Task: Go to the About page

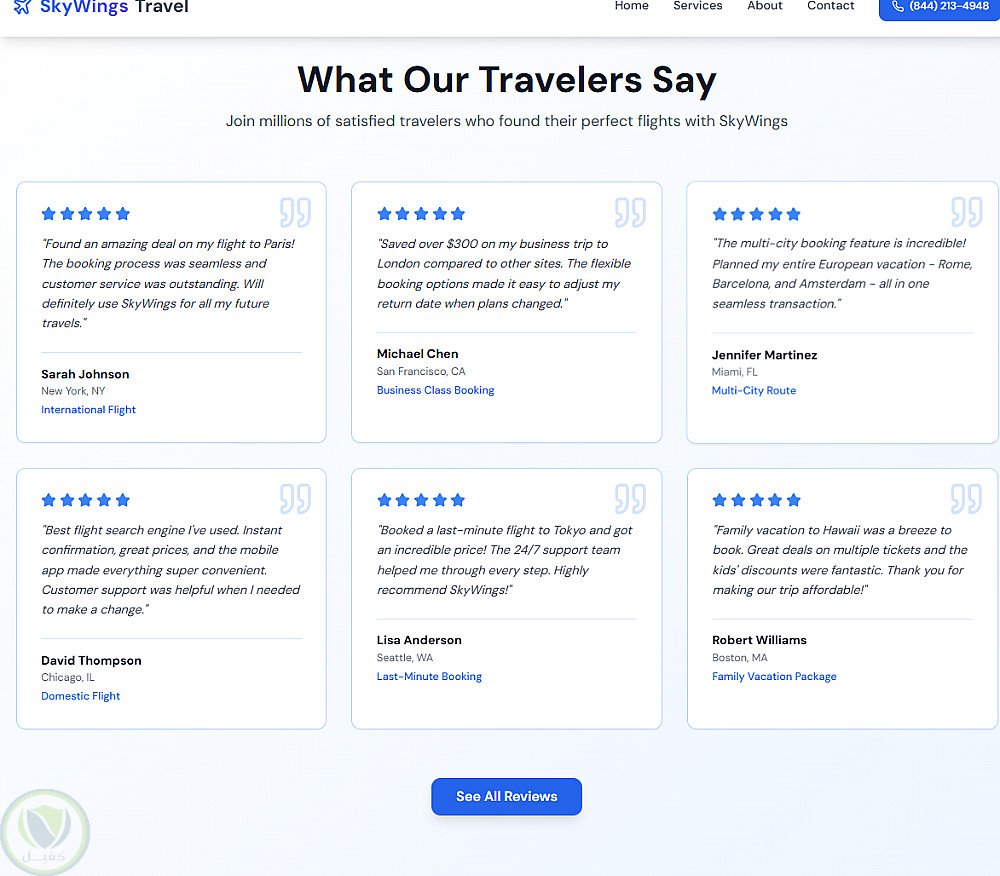Action: 765,6
